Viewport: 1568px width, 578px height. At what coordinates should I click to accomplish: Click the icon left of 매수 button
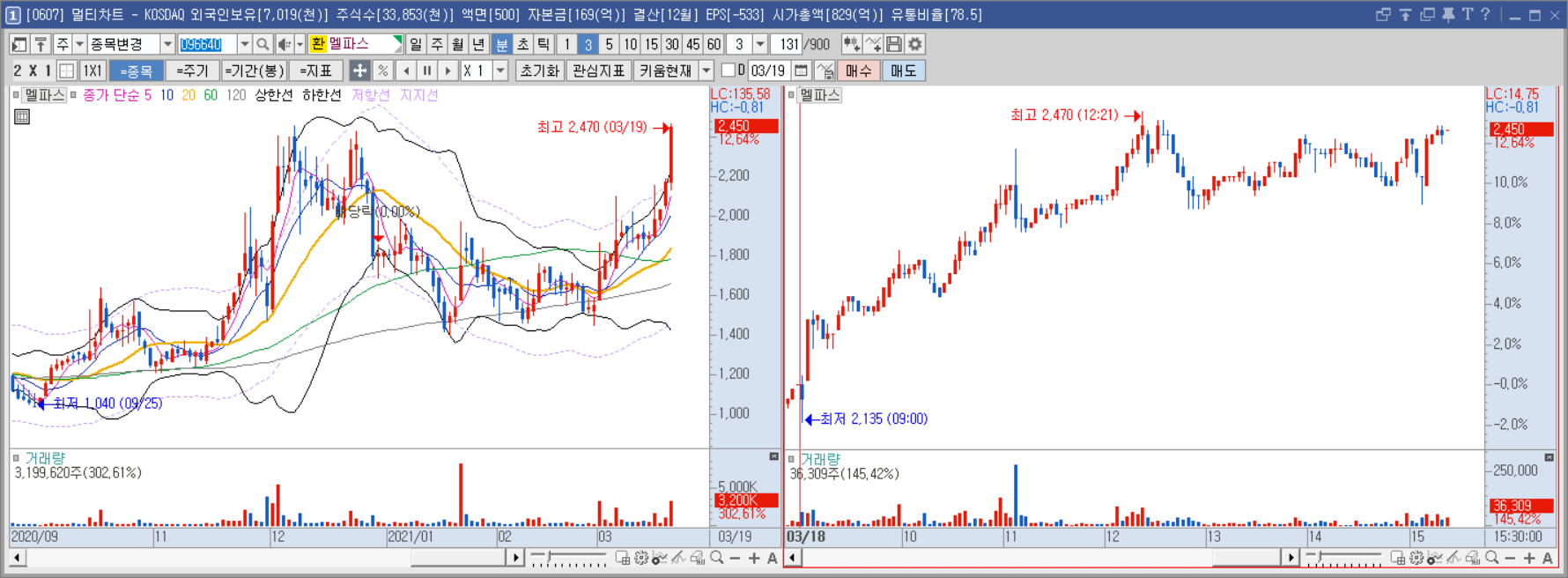(825, 70)
